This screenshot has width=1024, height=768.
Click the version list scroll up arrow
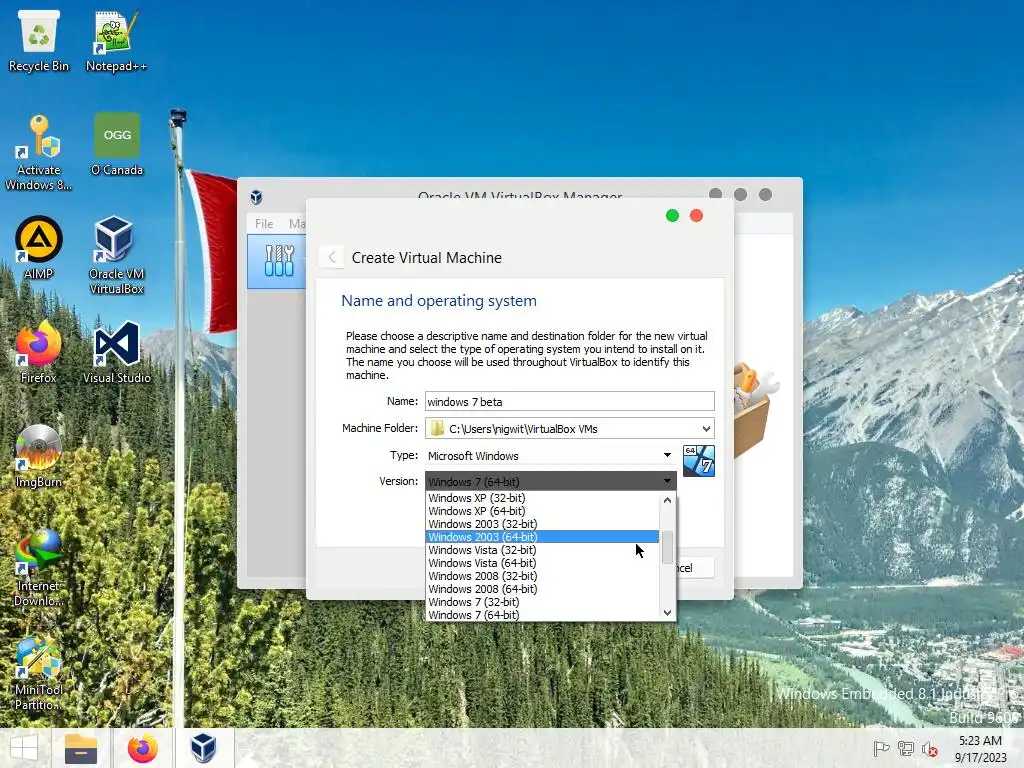coord(667,500)
